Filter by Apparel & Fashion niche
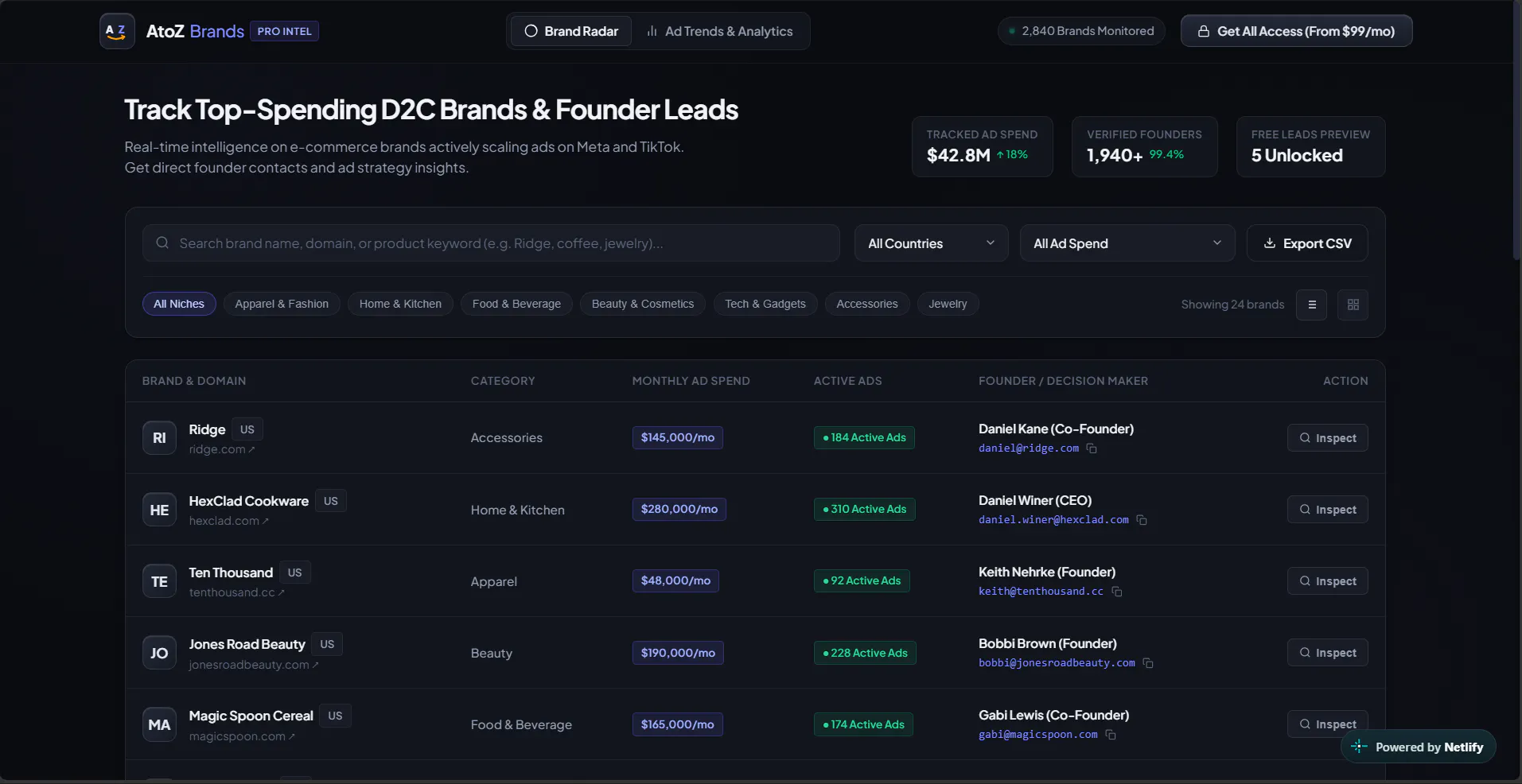The width and height of the screenshot is (1522, 784). pos(282,304)
